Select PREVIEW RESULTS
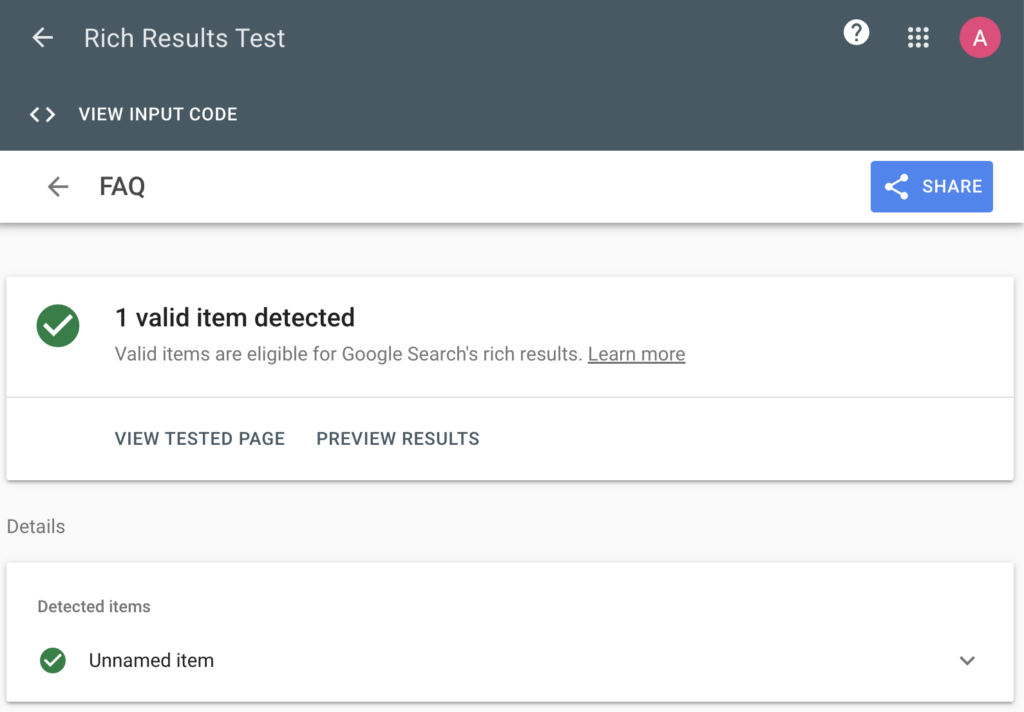This screenshot has width=1024, height=712. pos(398,438)
